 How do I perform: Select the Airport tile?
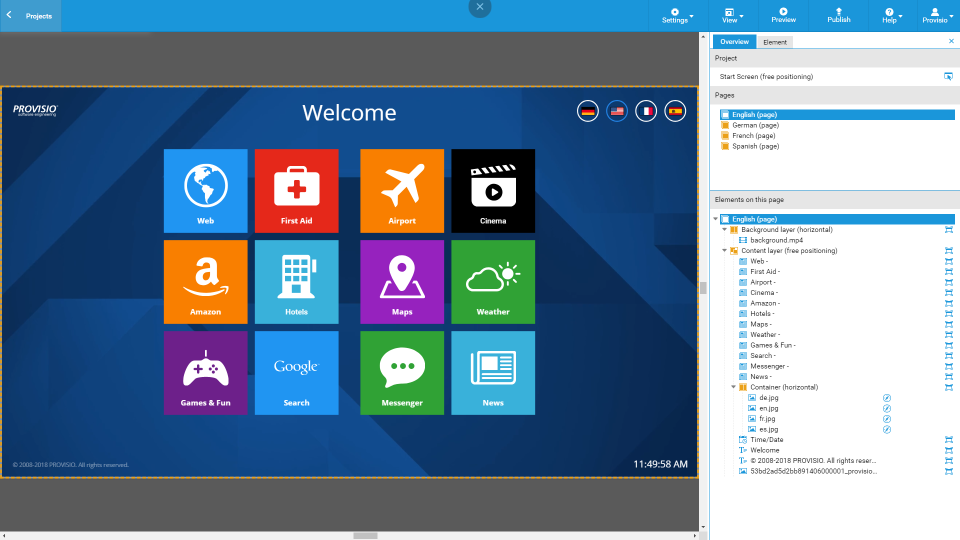tap(402, 190)
